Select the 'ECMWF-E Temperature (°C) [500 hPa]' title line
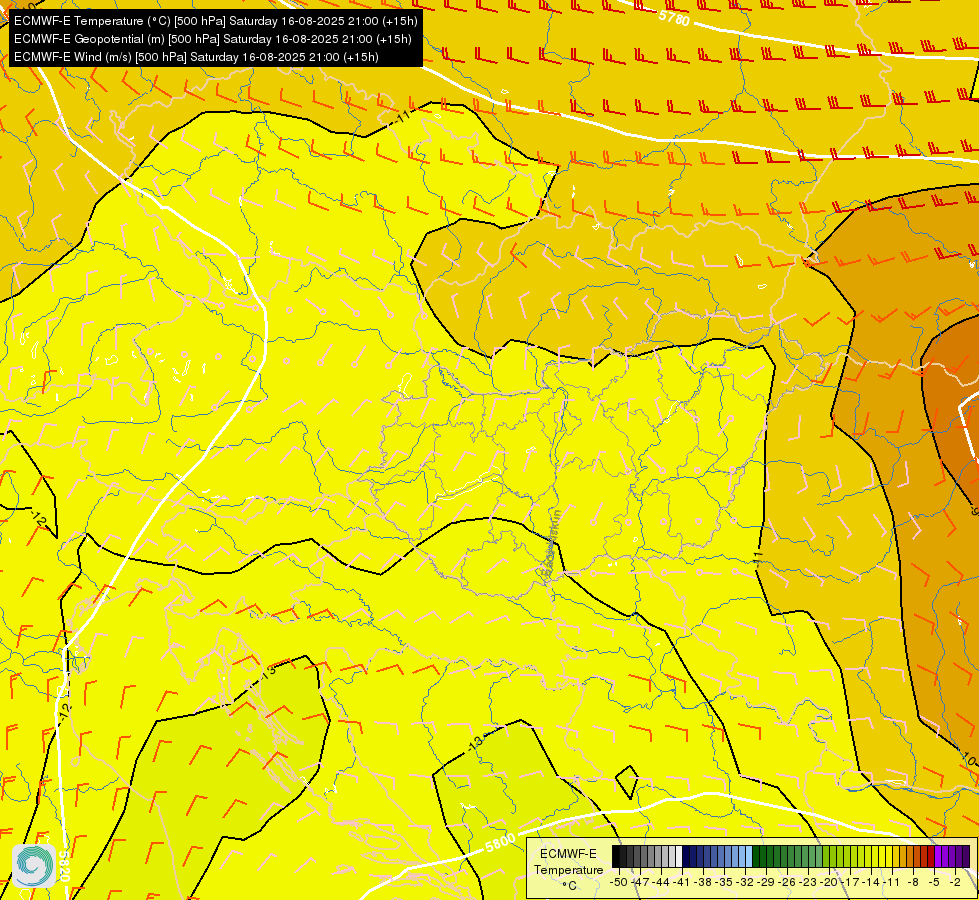979x900 pixels. coord(215,21)
